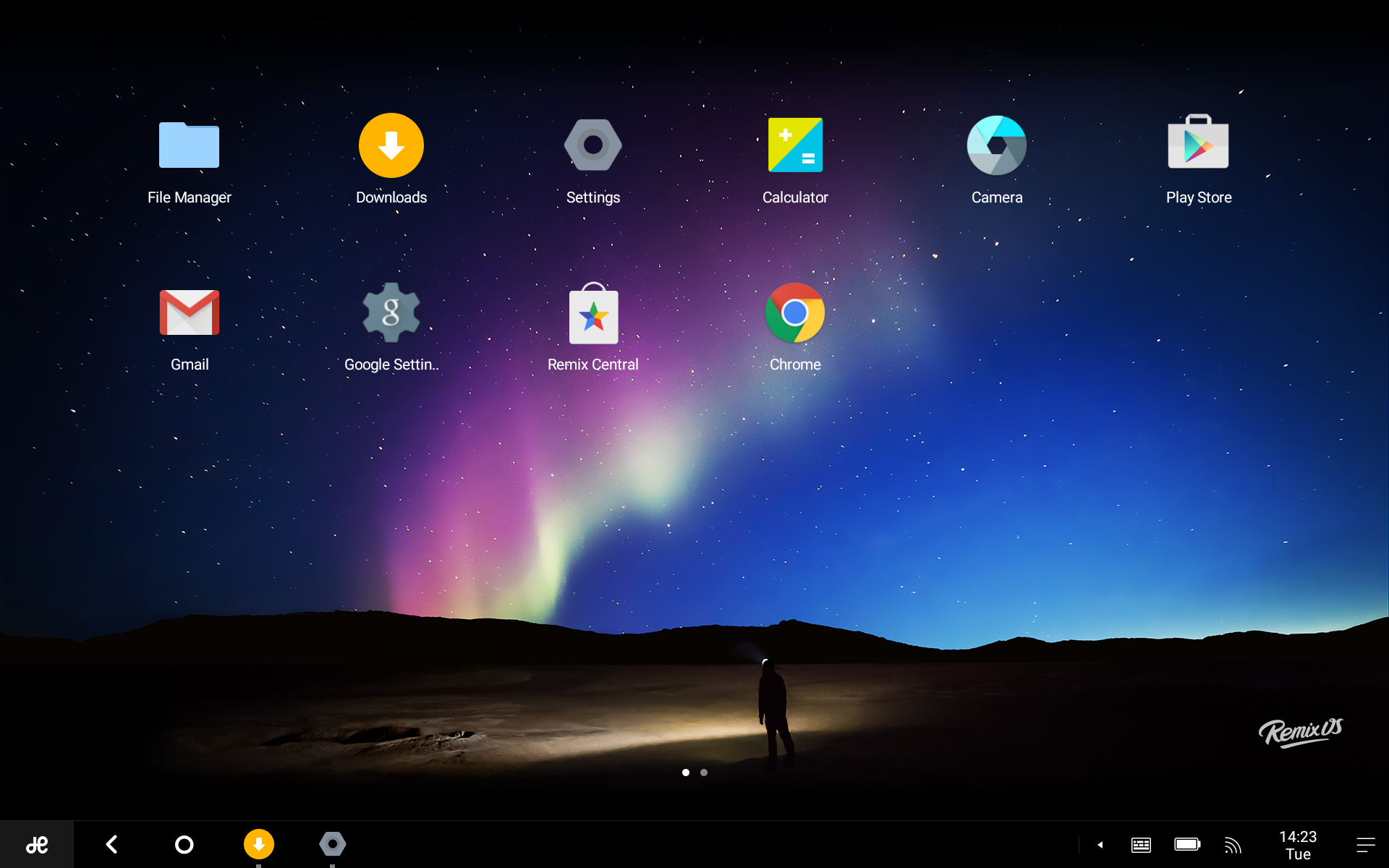Screen dimensions: 1389x868
Task: Check the battery status icon
Action: coord(1187,844)
